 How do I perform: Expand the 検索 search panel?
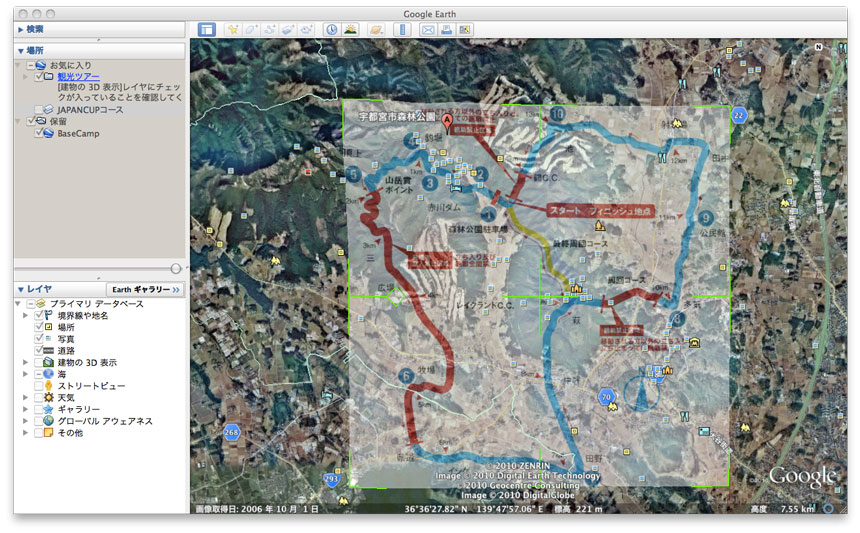21,30
